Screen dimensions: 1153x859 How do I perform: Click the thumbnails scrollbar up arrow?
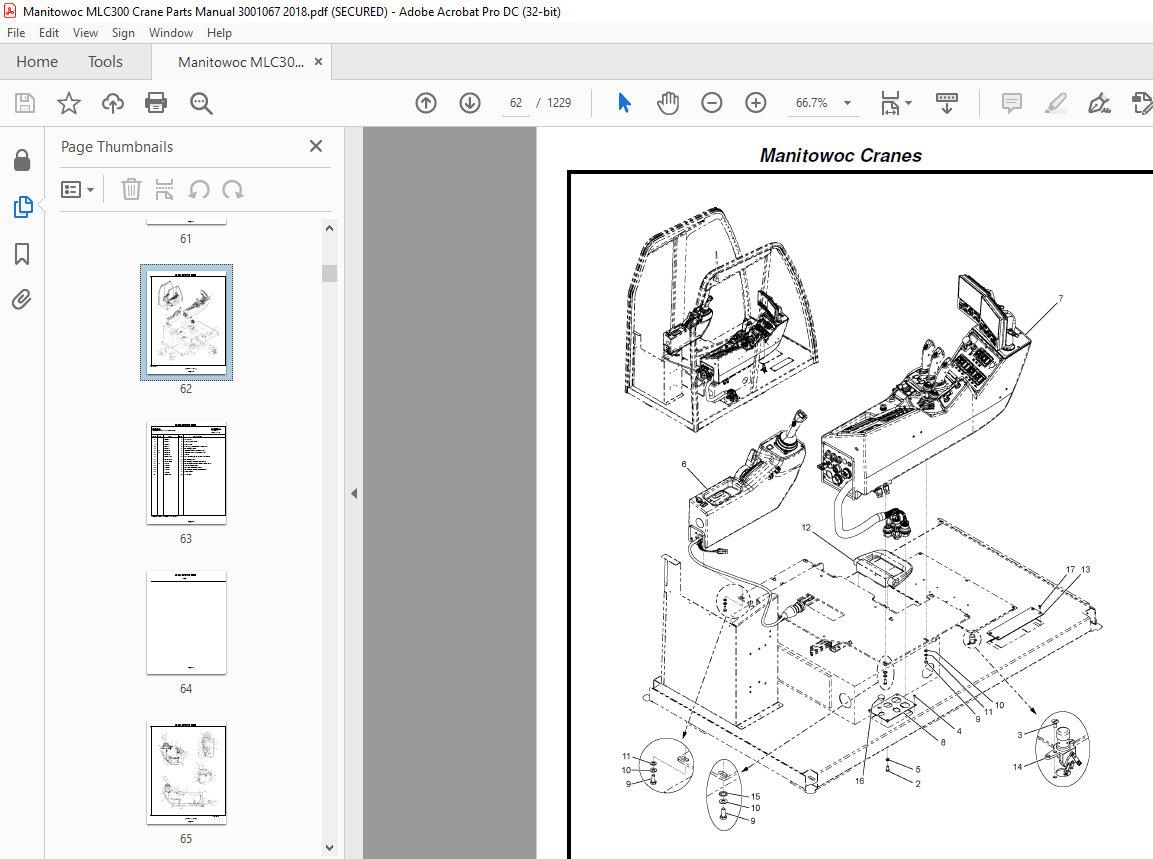[x=329, y=229]
